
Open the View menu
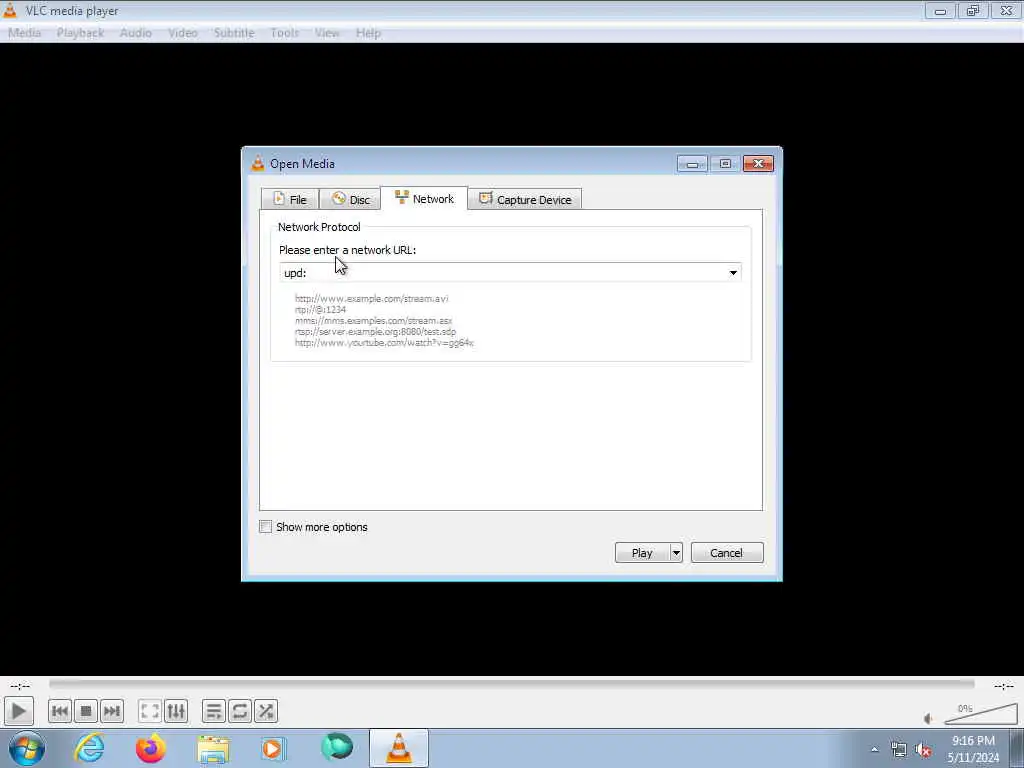pos(327,33)
